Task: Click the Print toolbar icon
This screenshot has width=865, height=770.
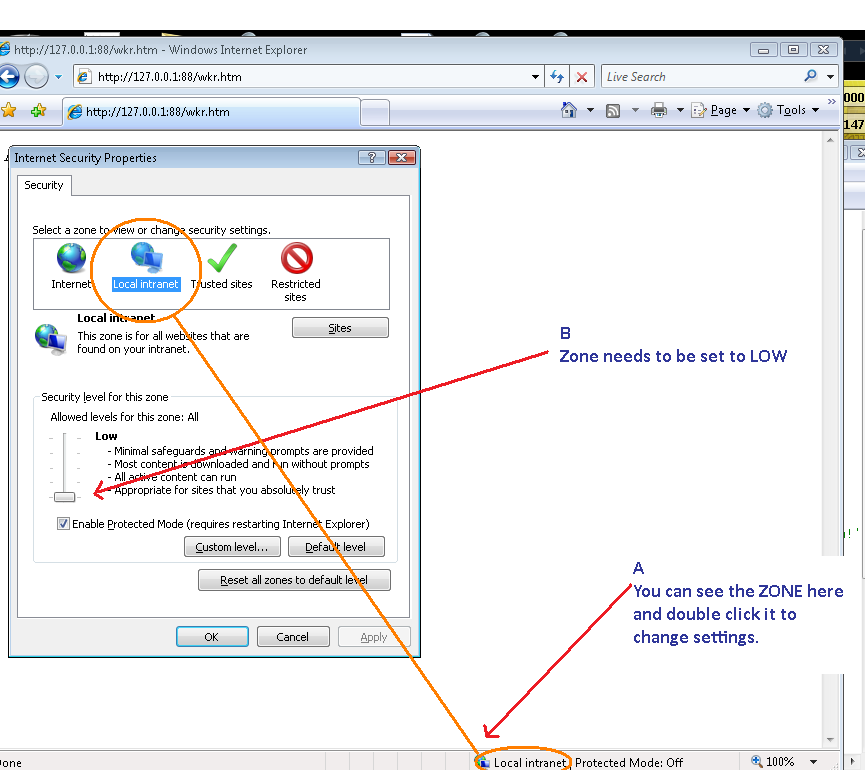Action: coord(658,110)
